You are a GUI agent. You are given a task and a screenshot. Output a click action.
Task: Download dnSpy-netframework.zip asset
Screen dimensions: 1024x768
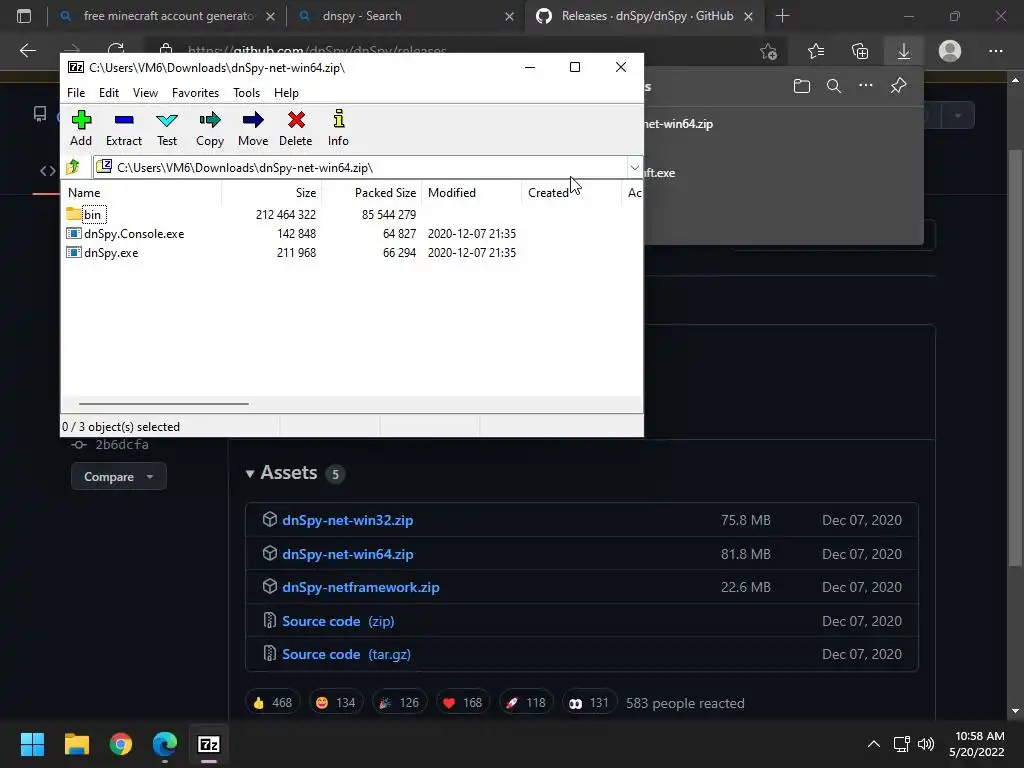coord(360,587)
